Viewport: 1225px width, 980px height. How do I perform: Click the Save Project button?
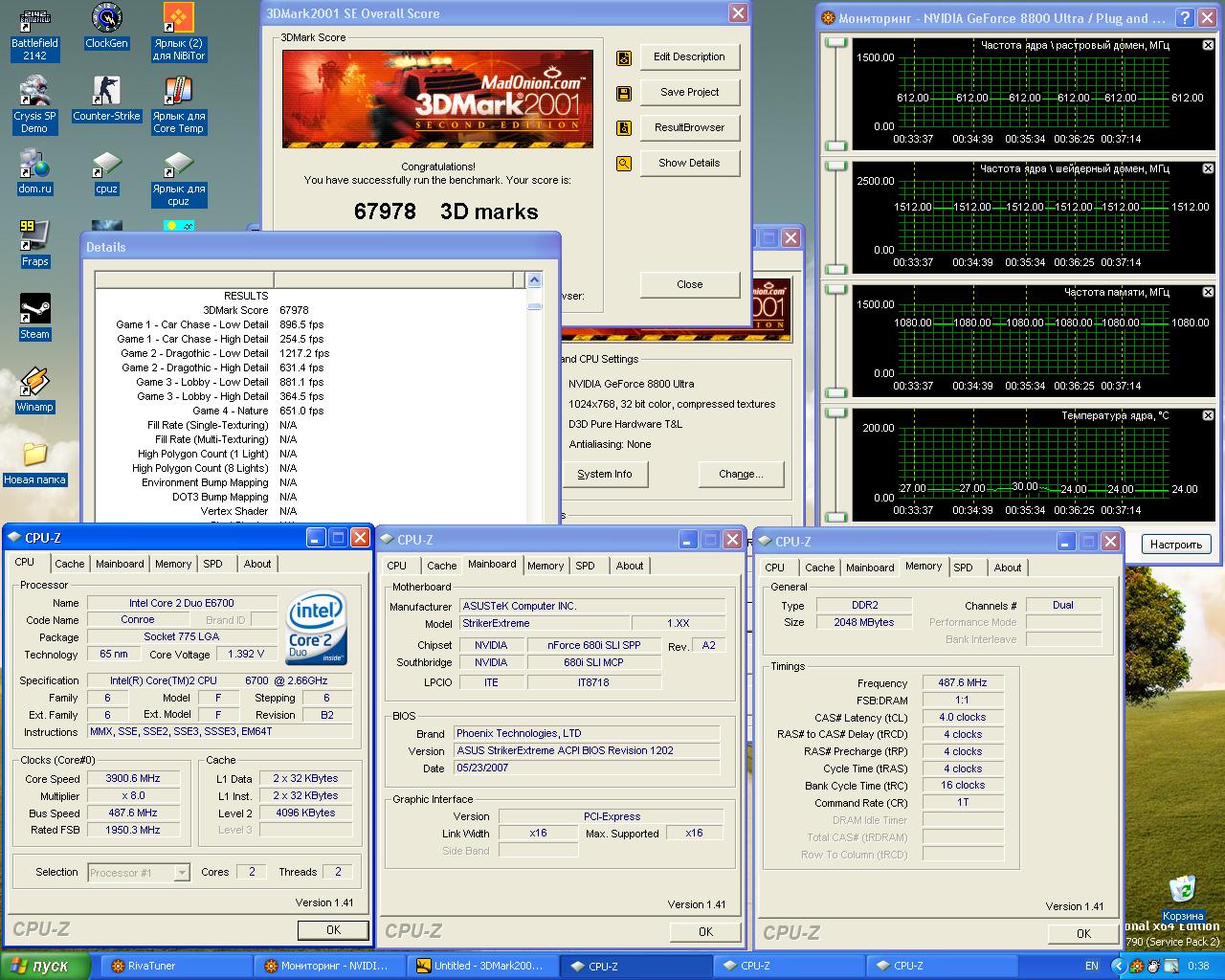point(689,93)
